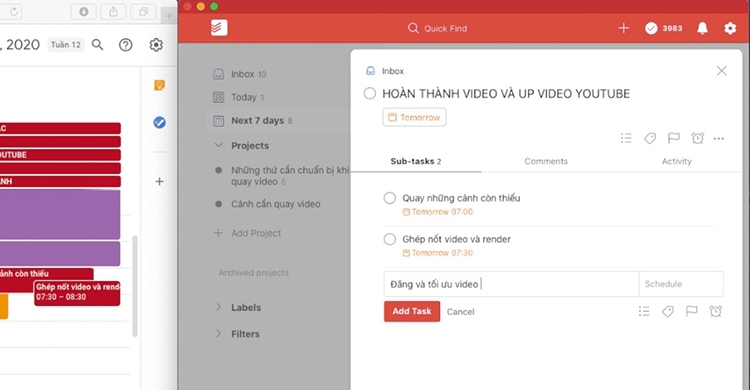Click Tomorrow 07:30 due date of second sub-task
Viewport: 750px width, 390px height.
(x=437, y=253)
